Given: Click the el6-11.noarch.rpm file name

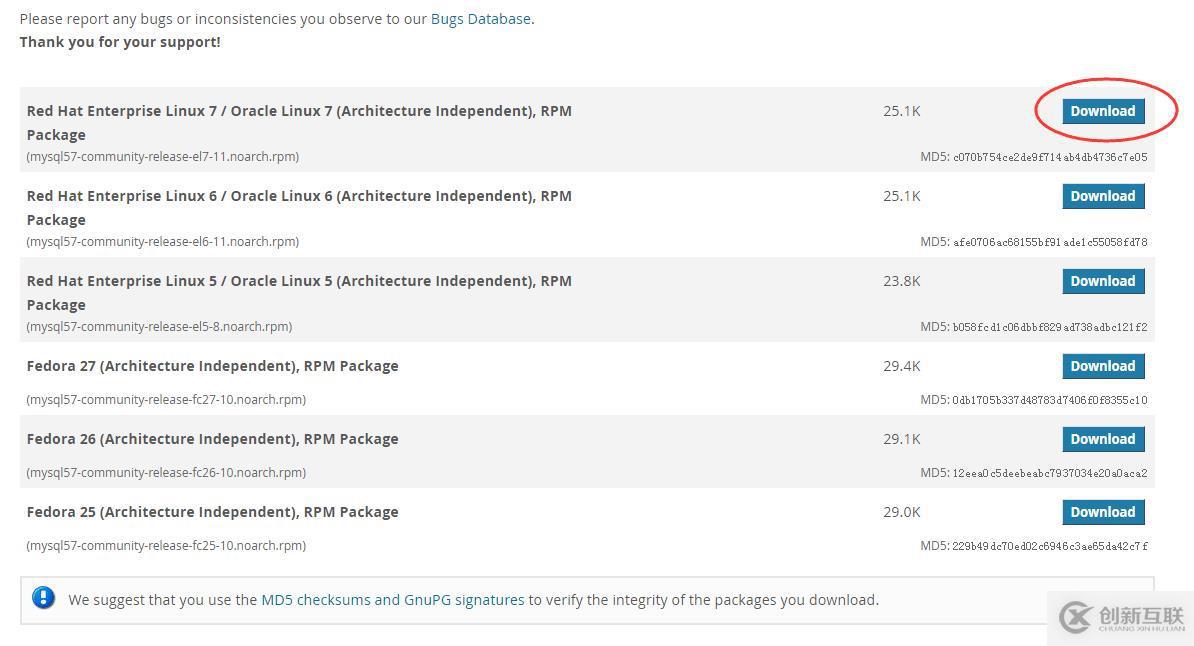Looking at the screenshot, I should [x=163, y=242].
